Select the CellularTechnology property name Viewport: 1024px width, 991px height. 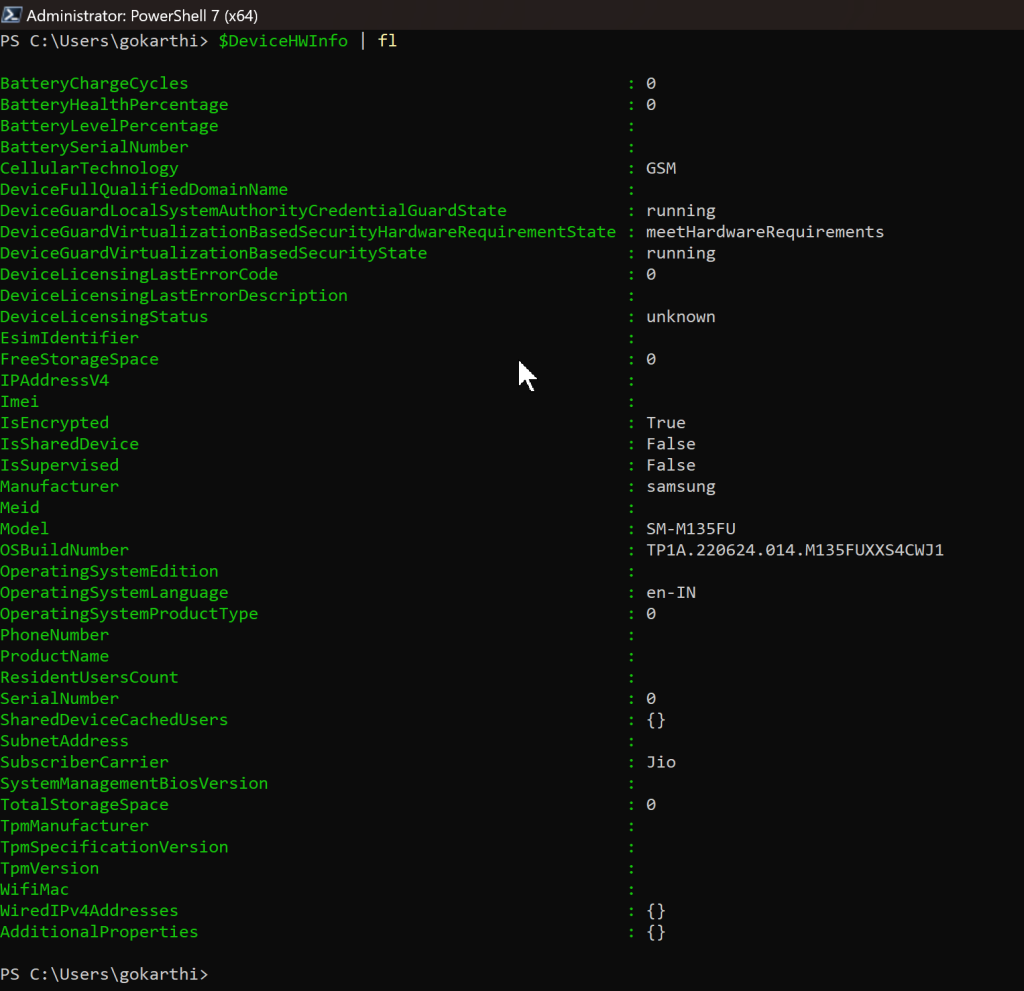(89, 169)
